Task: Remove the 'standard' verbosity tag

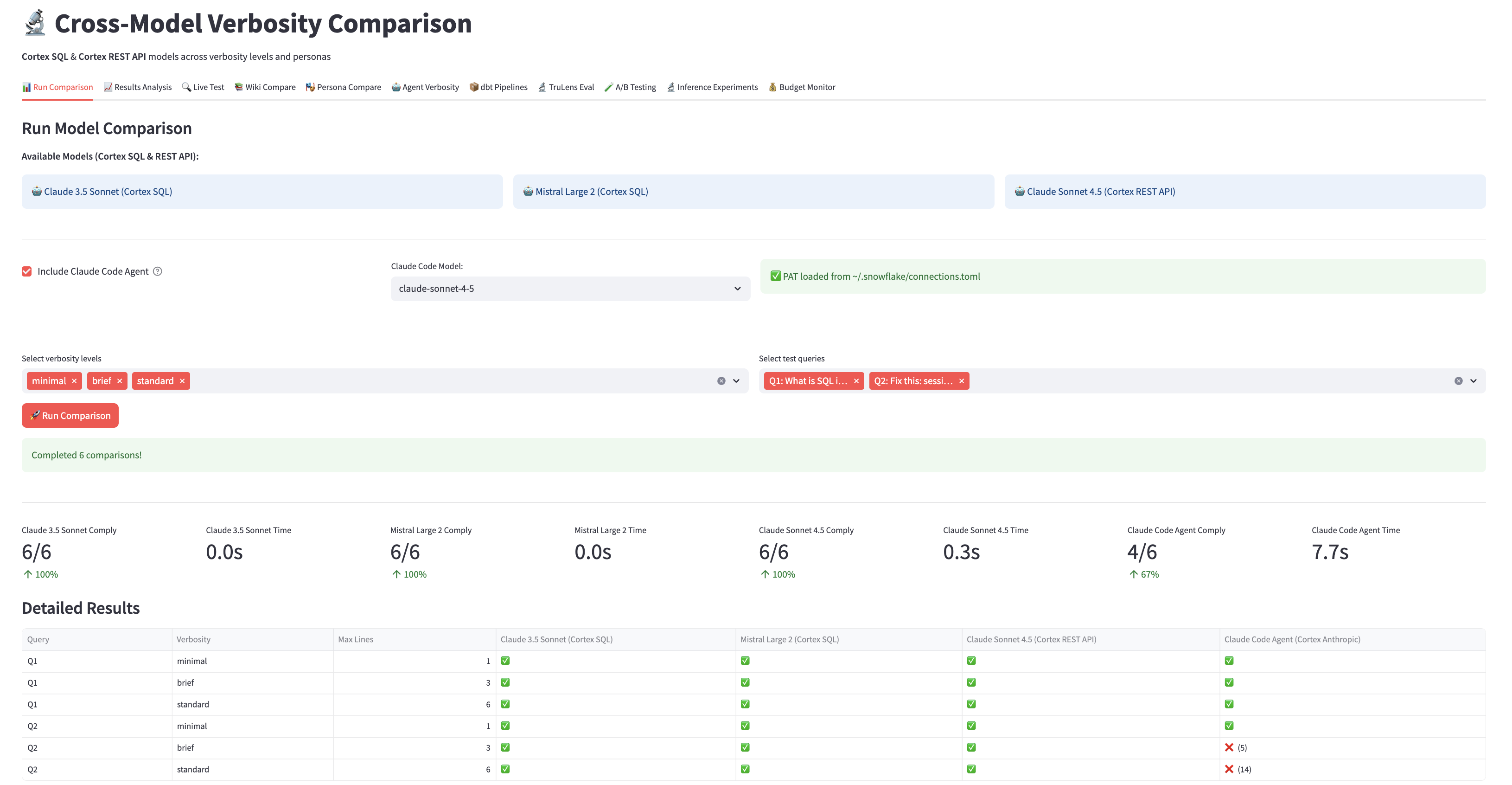Action: pos(182,381)
